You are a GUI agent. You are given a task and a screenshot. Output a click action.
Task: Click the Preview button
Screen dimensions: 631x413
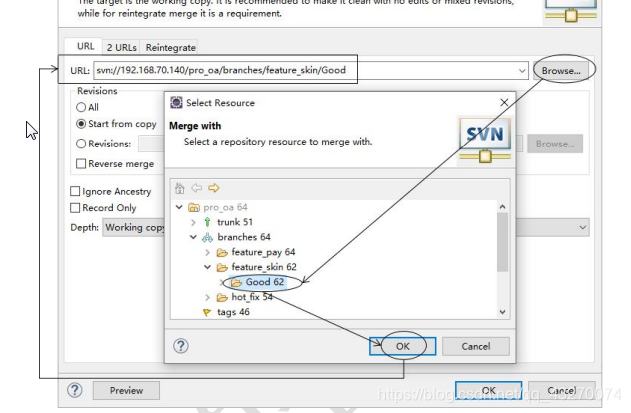[x=126, y=390]
